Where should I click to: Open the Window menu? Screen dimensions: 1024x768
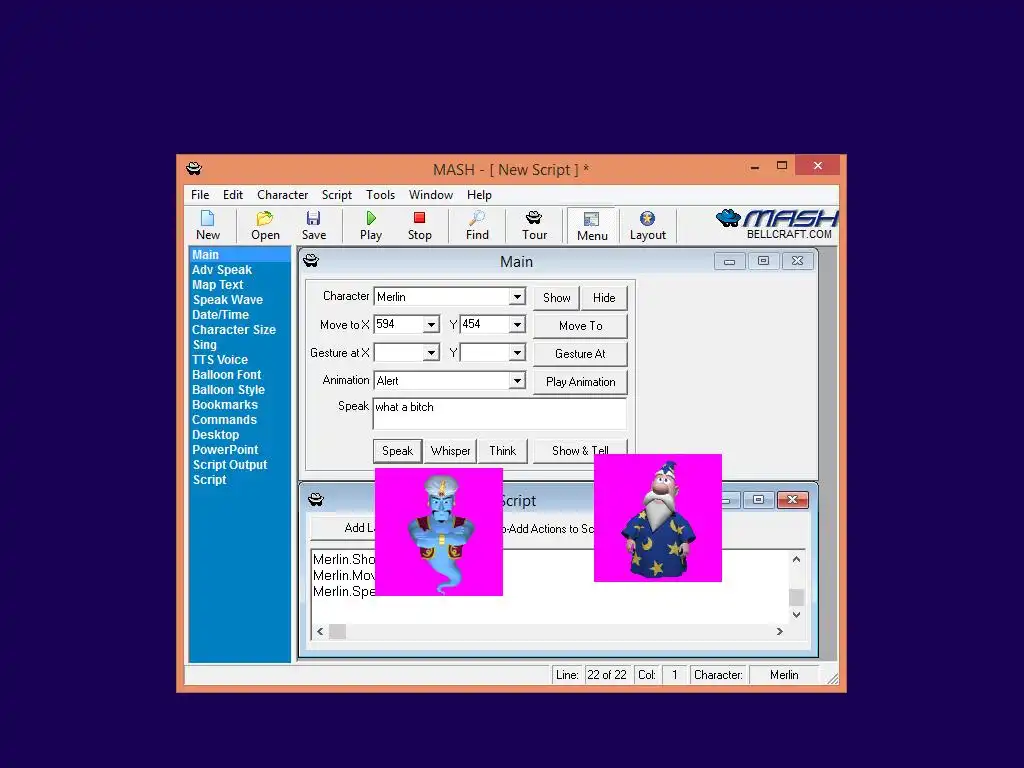tap(430, 195)
